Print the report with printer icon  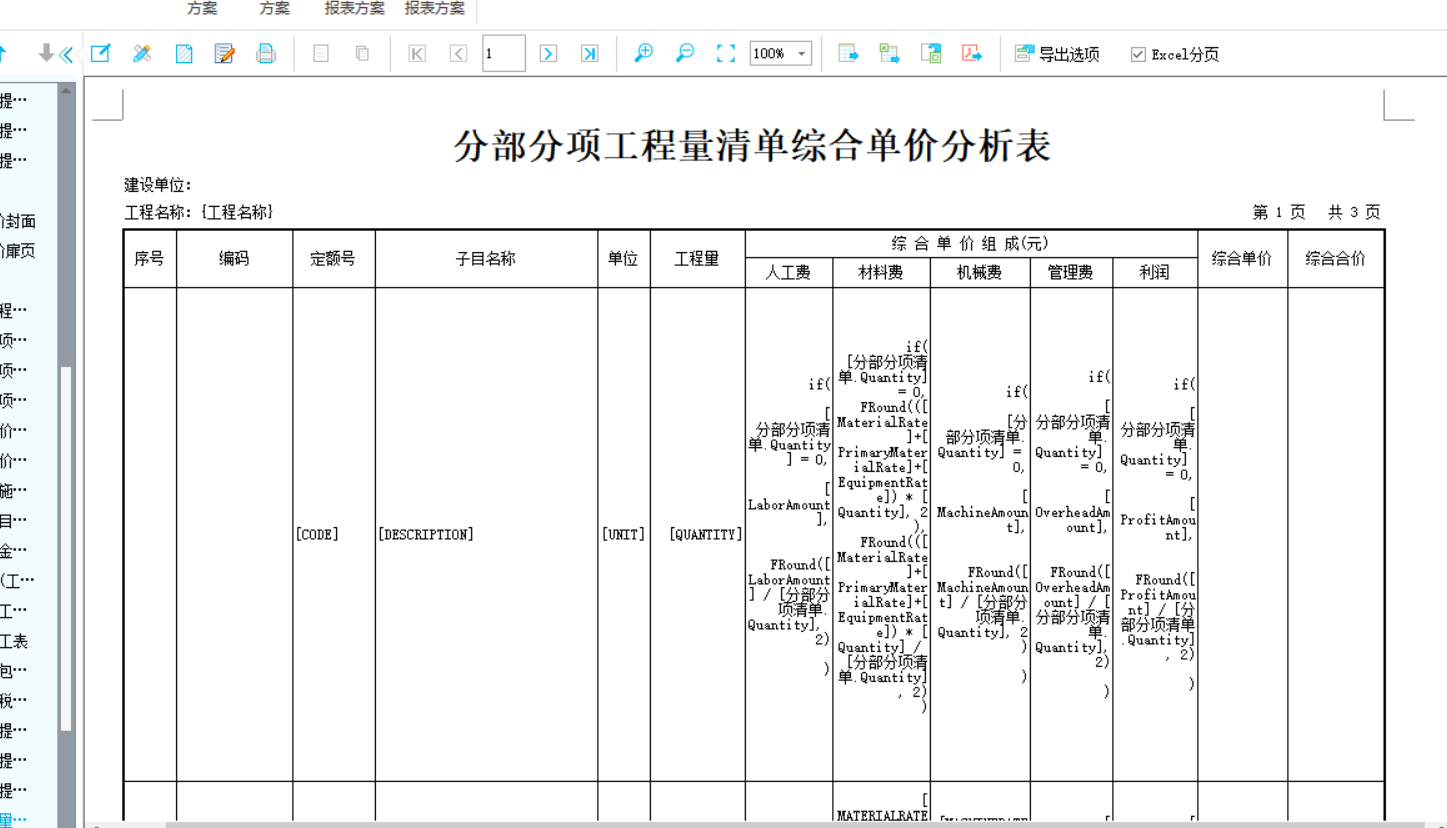point(266,53)
